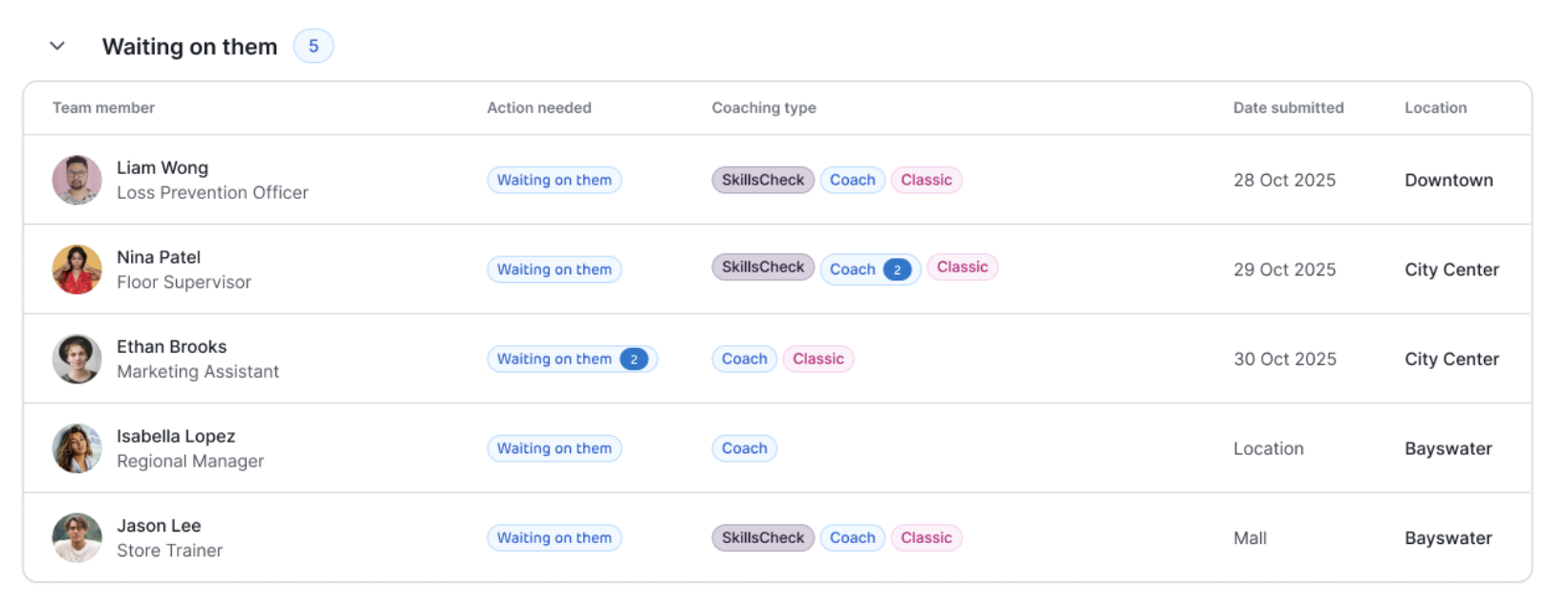Click the Location column header
The width and height of the screenshot is (1568, 608).
tap(1435, 108)
